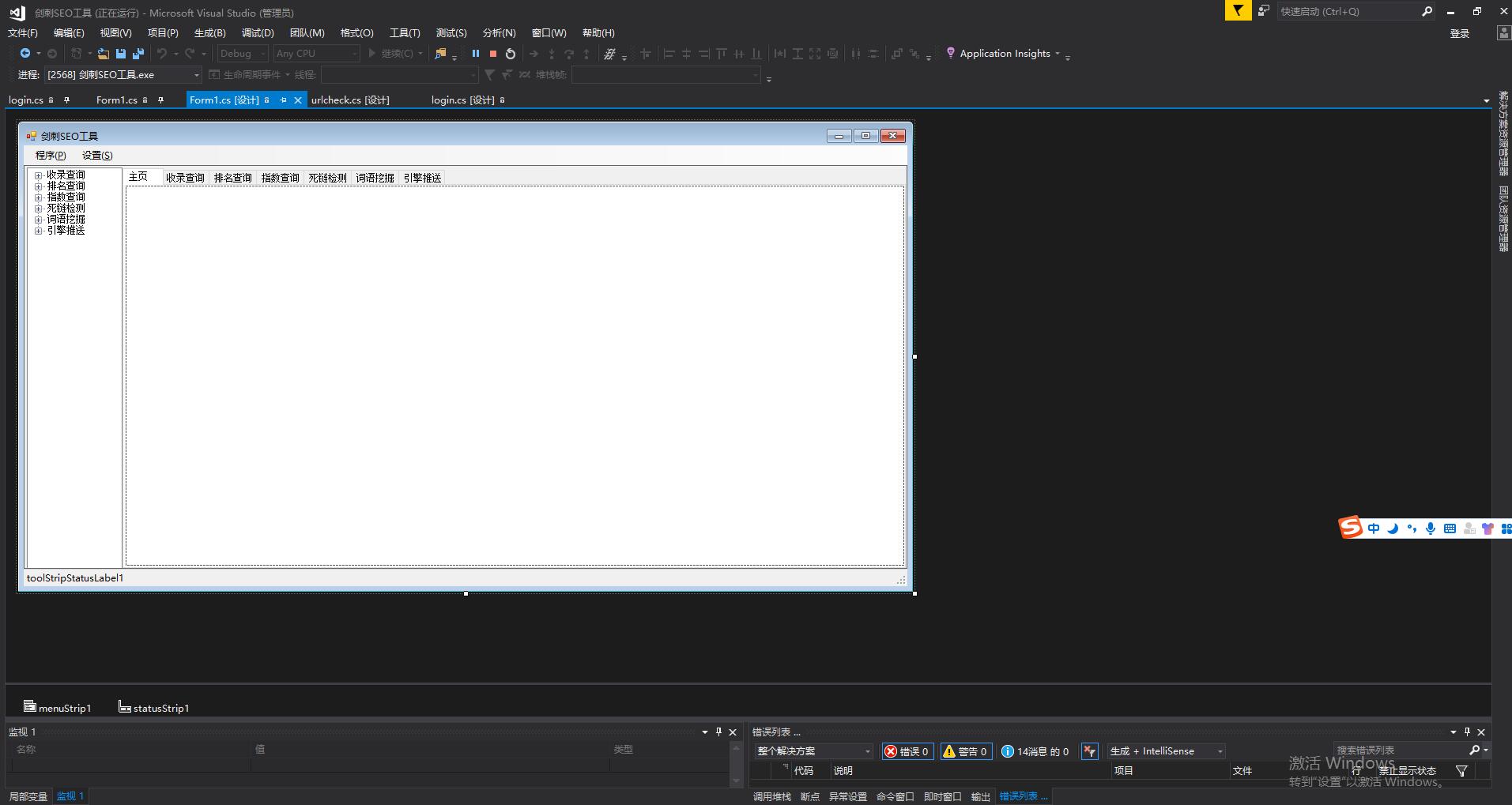Viewport: 1512px width, 805px height.
Task: Restart debugging with the circular arrow icon
Action: pyautogui.click(x=511, y=54)
